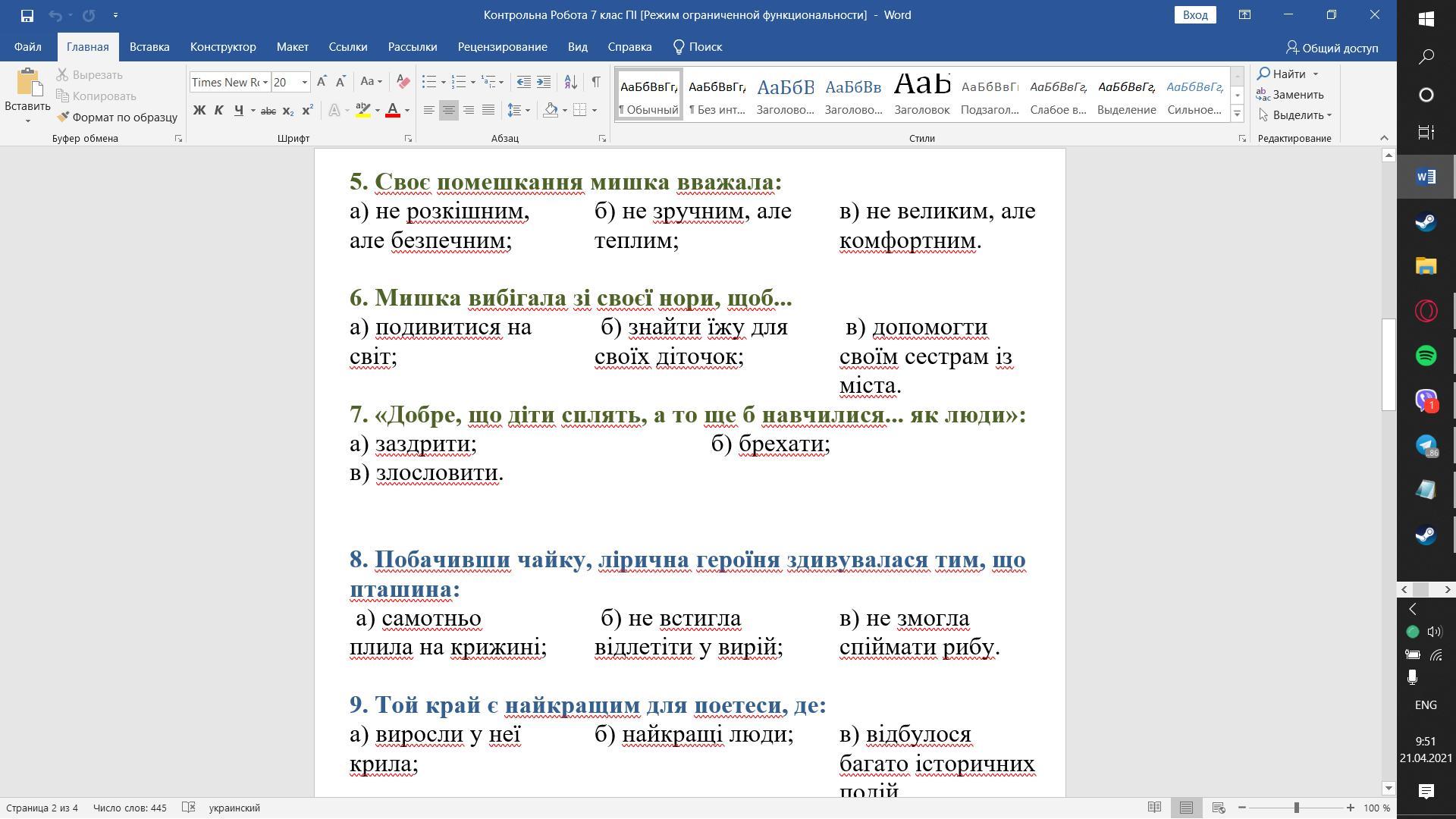Click the Undo arrow icon

(55, 15)
